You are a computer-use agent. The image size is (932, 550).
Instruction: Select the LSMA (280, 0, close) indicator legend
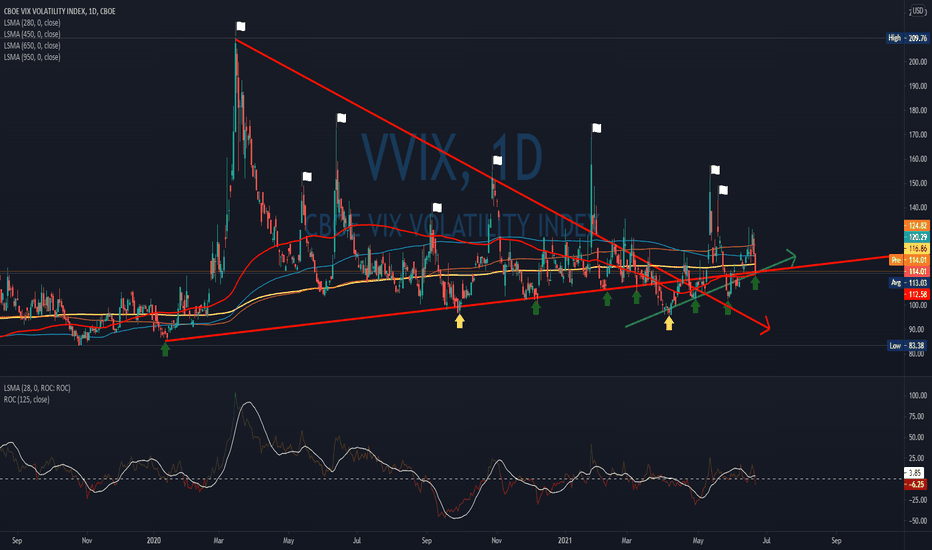tap(32, 23)
